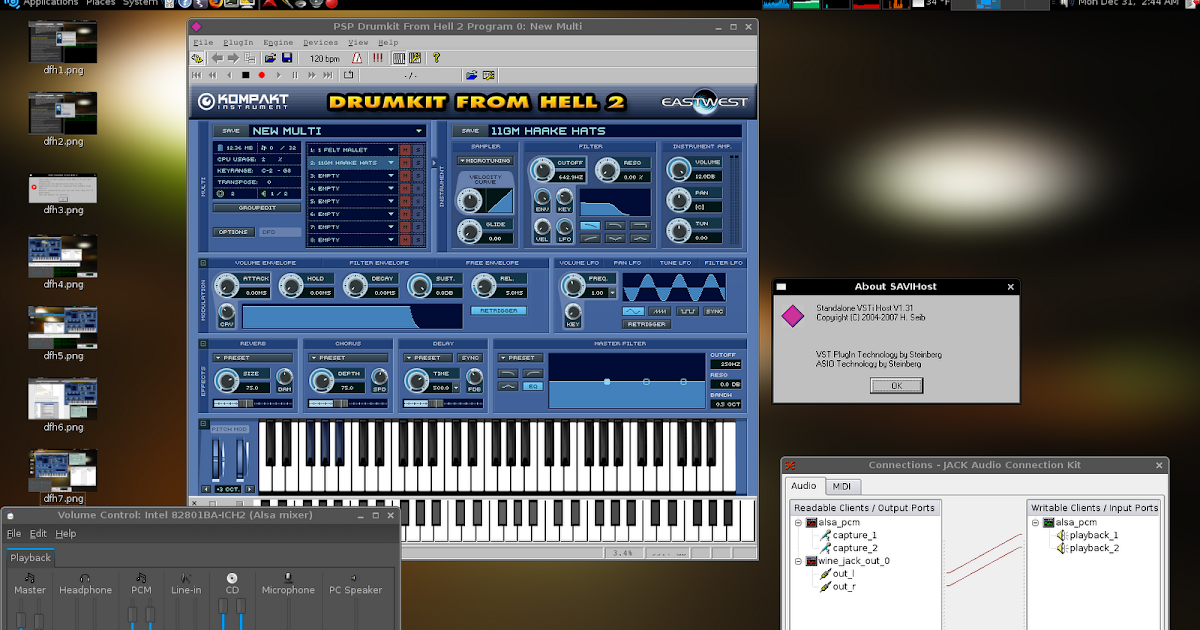1200x630 pixels.
Task: Click the Loop icon in the transport bar
Action: tap(349, 74)
